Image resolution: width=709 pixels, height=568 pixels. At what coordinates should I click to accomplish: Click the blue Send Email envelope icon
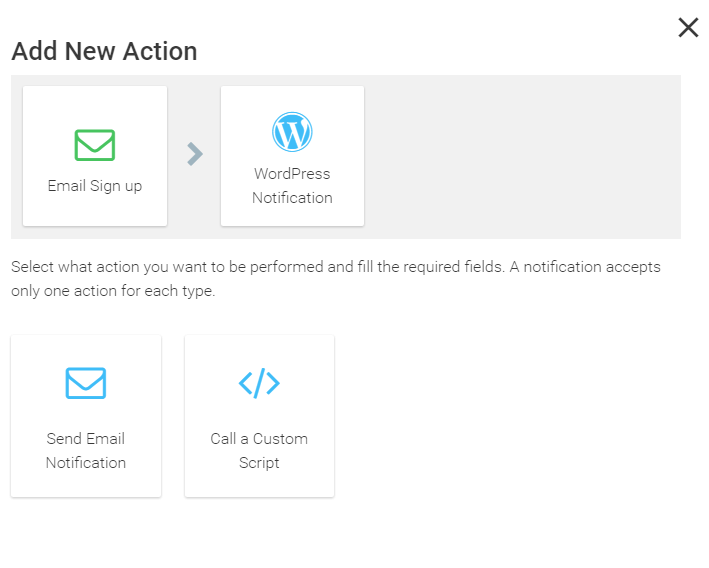tap(86, 383)
